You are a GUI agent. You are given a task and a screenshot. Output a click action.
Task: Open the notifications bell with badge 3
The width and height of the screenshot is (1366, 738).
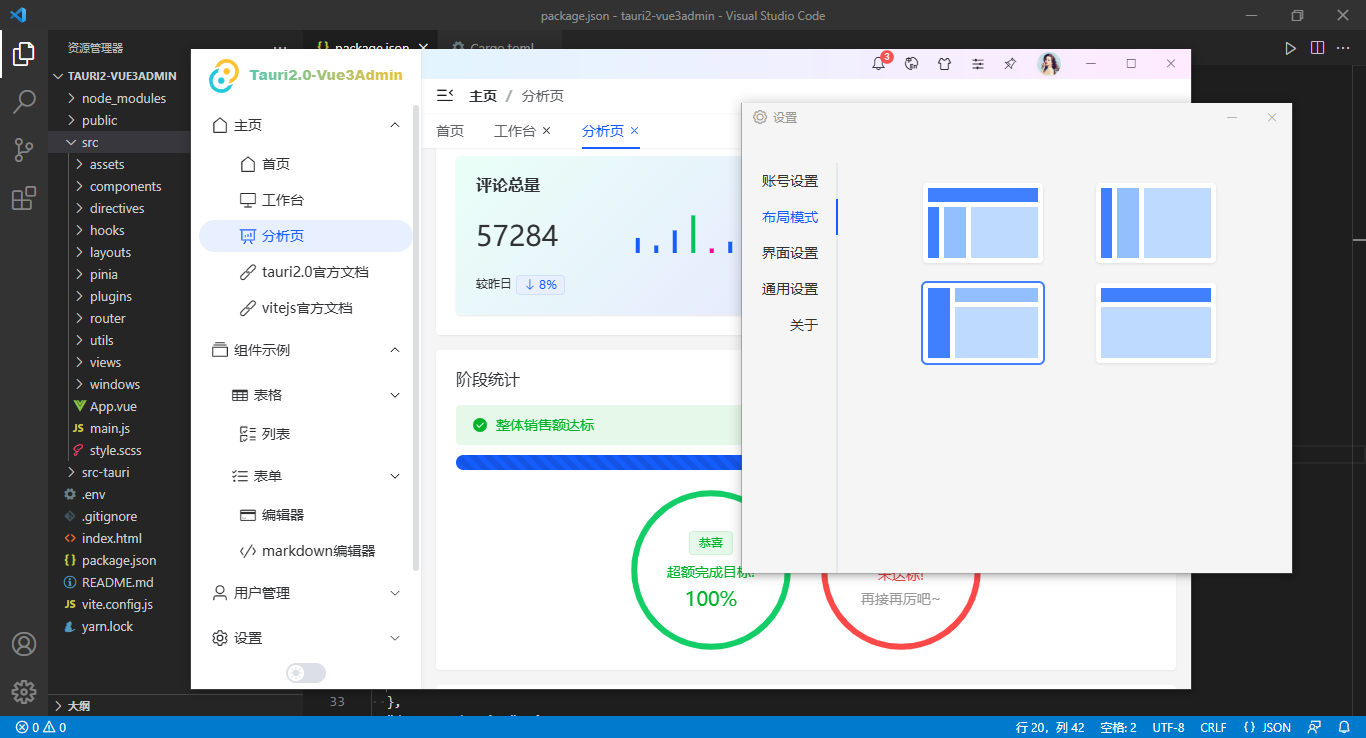click(x=878, y=62)
